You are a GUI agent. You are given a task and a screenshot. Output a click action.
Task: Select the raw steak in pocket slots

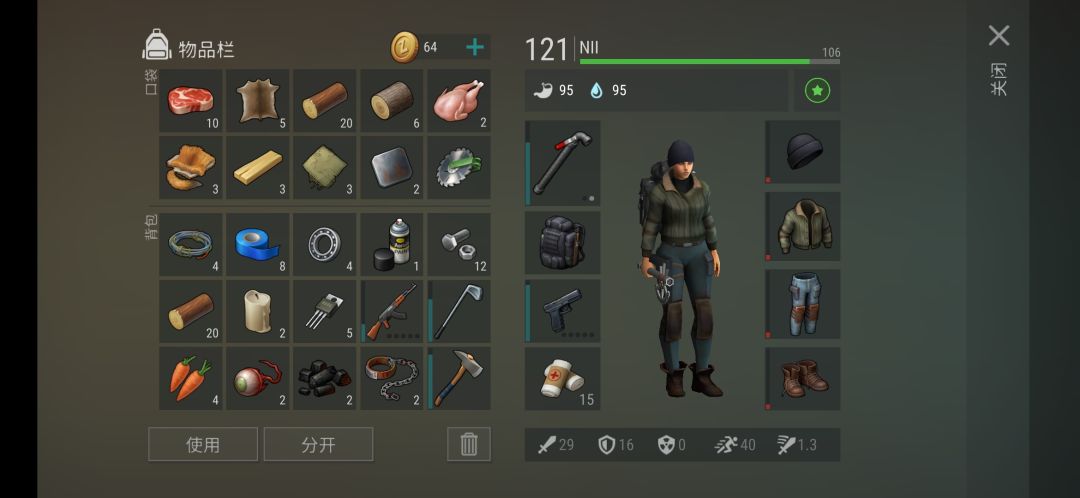(191, 101)
